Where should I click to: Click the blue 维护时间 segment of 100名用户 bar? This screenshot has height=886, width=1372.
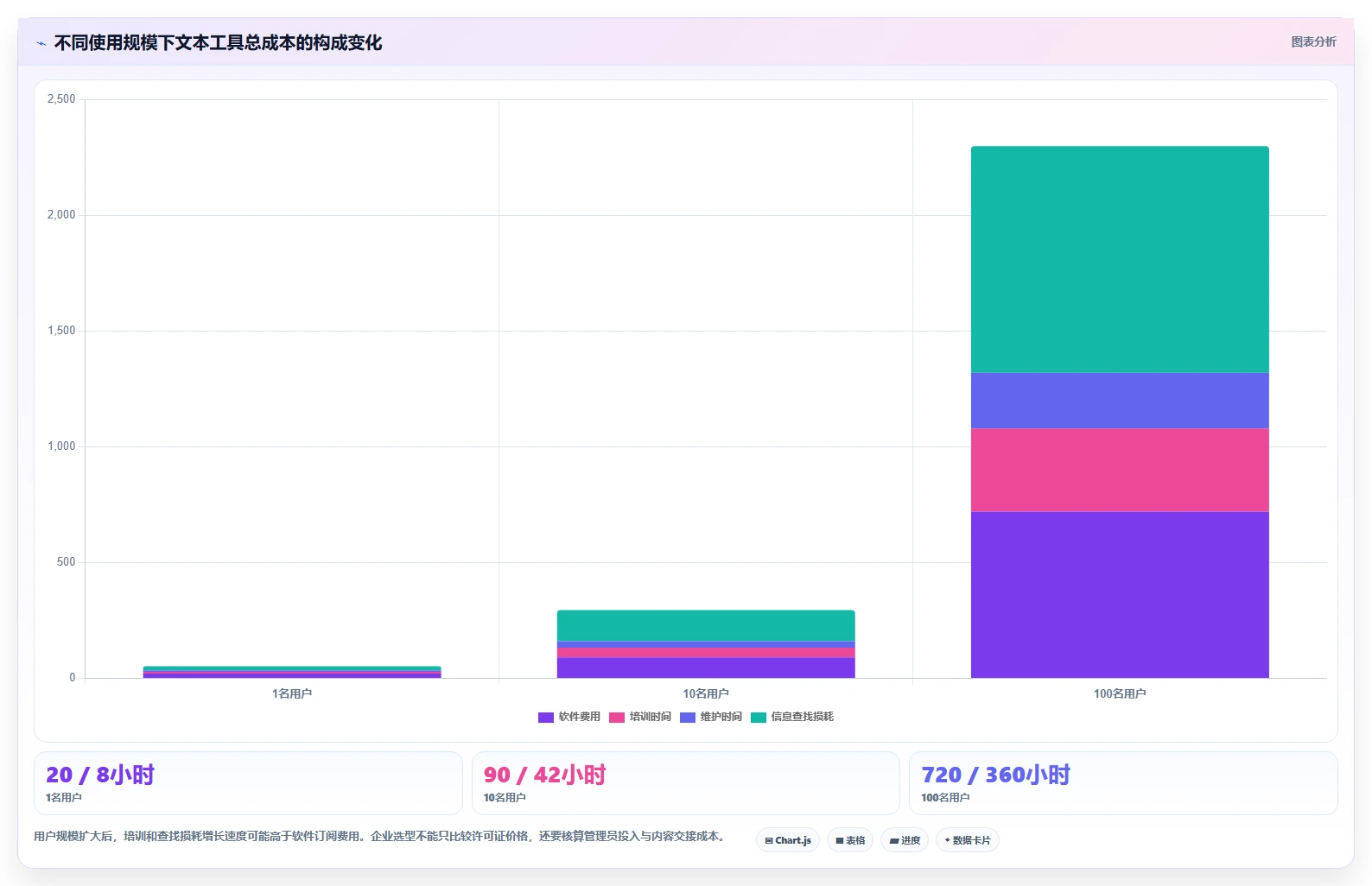tap(1120, 401)
